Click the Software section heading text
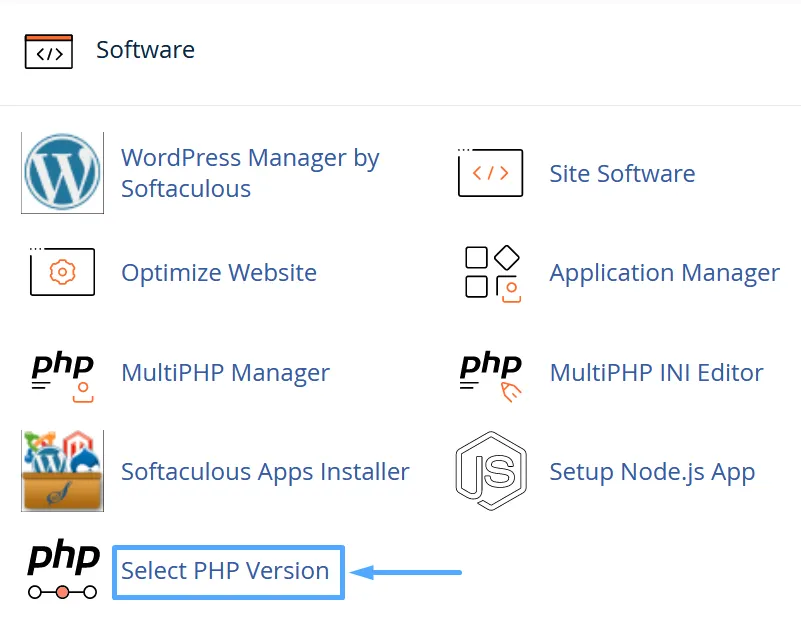The image size is (801, 626). (145, 50)
